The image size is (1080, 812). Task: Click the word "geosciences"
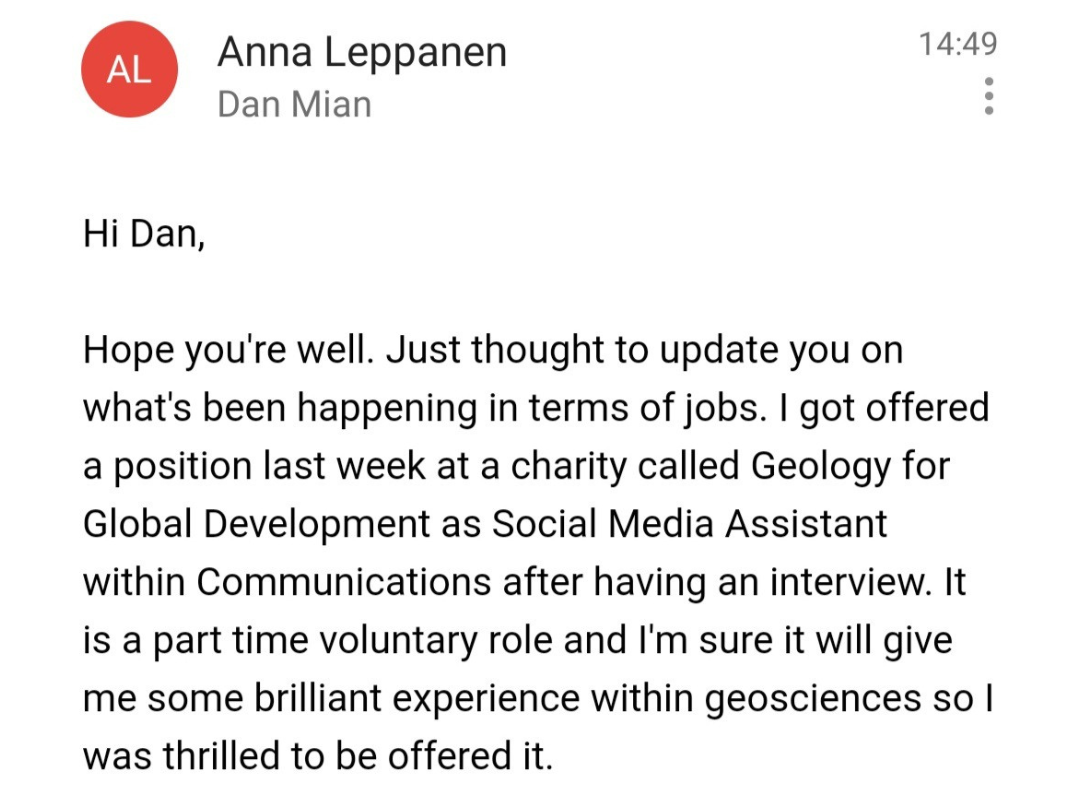(812, 698)
